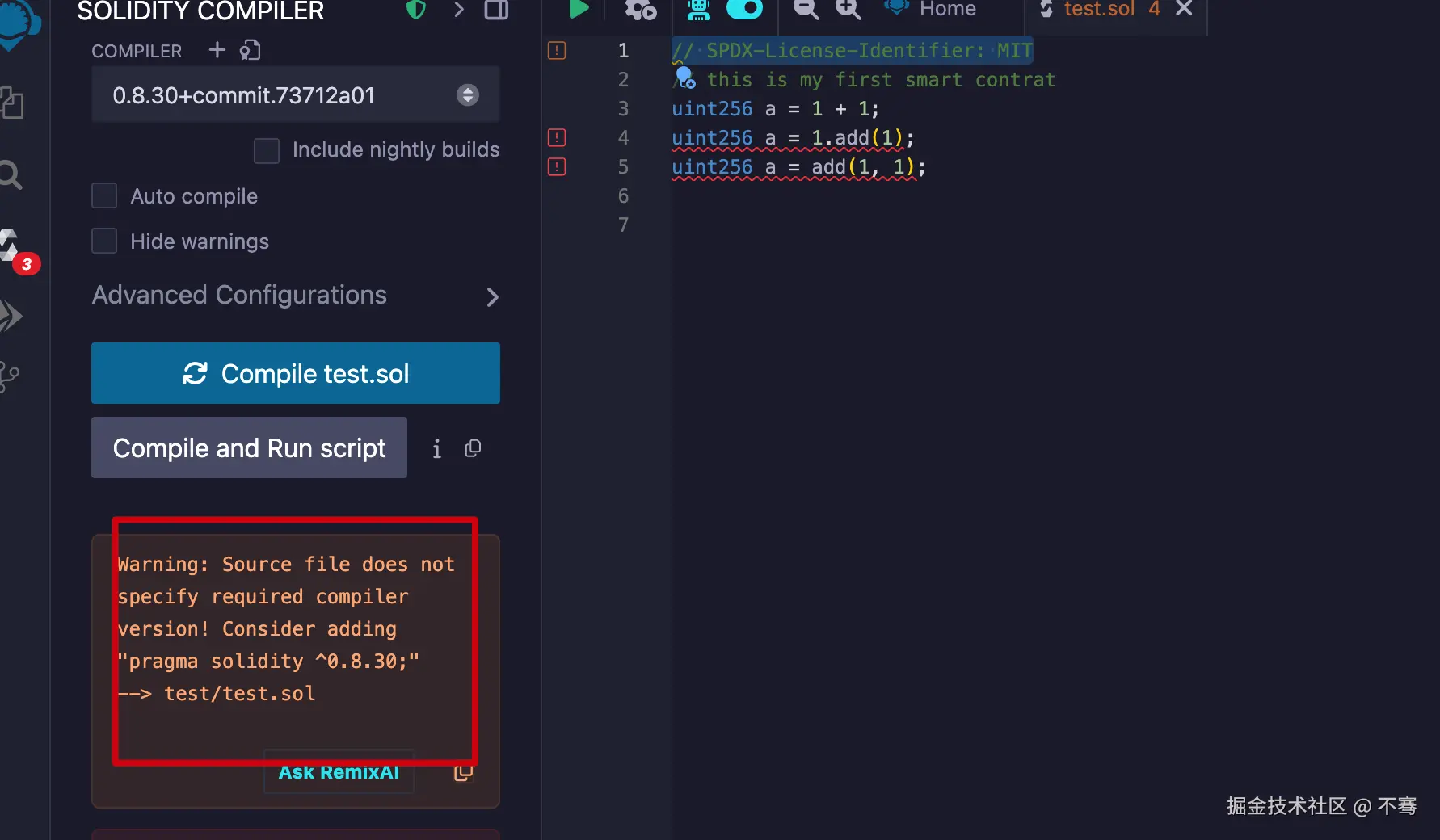
Task: Click the panel layout toggle icon
Action: pos(496,10)
